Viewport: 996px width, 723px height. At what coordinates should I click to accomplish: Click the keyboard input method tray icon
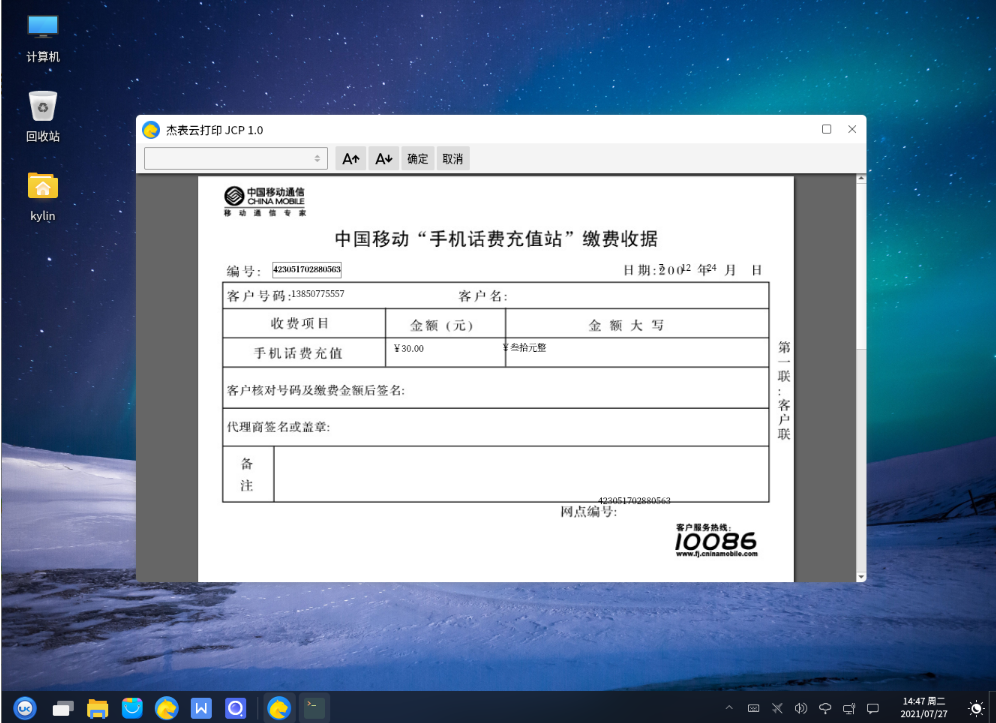(753, 708)
